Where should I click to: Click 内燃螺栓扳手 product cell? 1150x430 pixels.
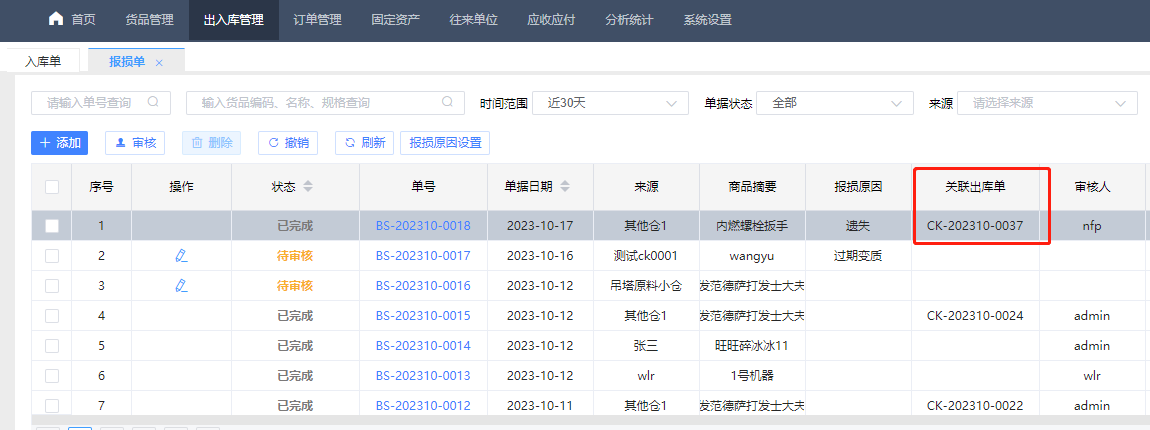(x=752, y=226)
